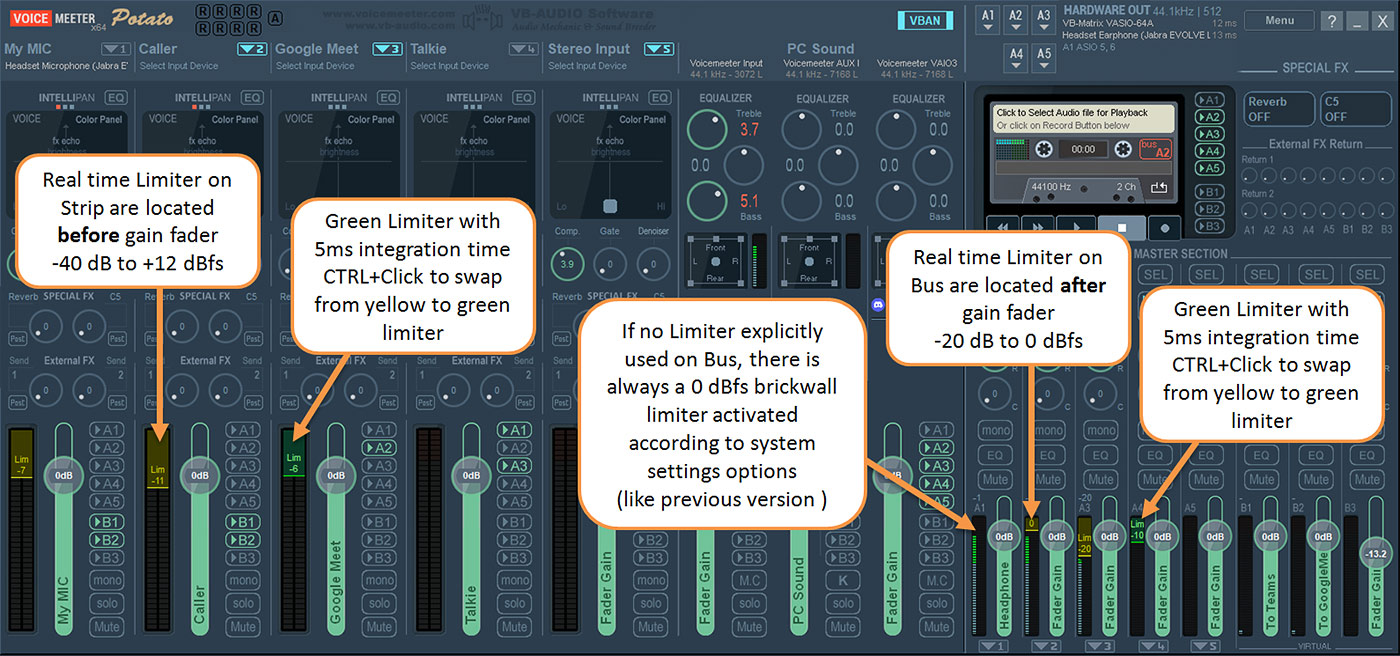Select input device under Talkie
This screenshot has height=656, width=1400.
(450, 66)
